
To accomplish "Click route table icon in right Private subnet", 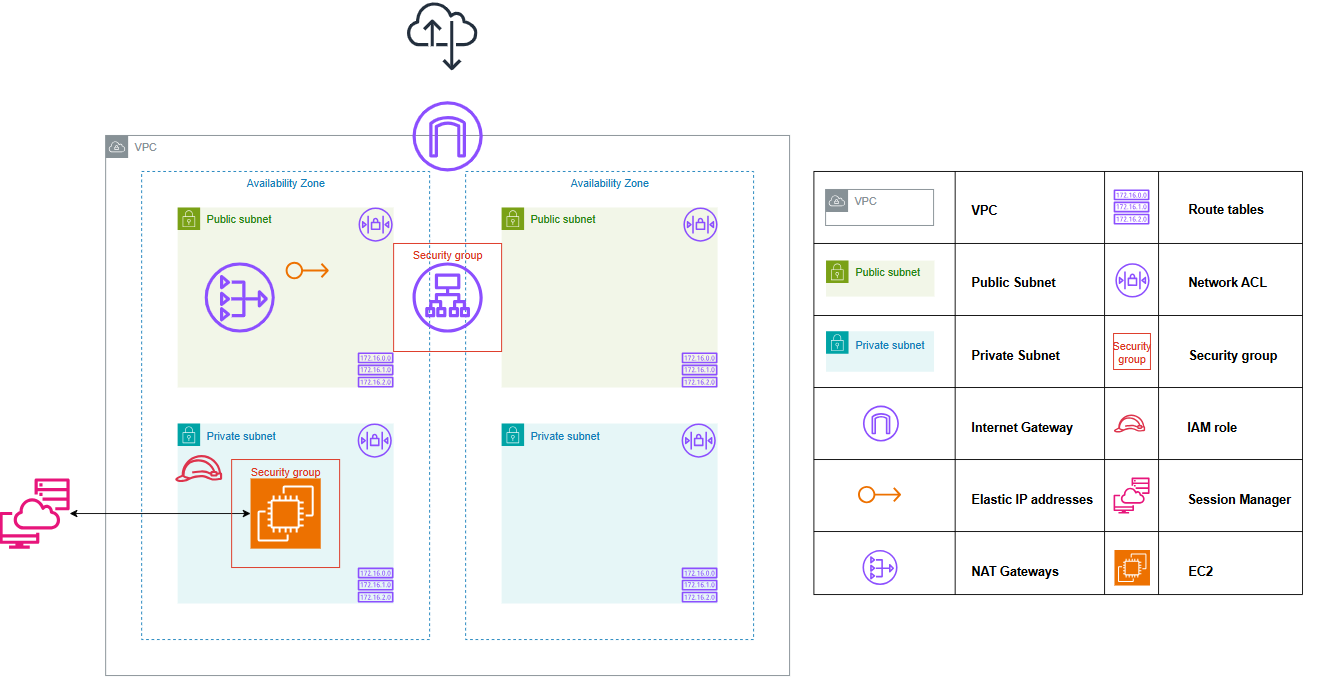I will coord(700,585).
